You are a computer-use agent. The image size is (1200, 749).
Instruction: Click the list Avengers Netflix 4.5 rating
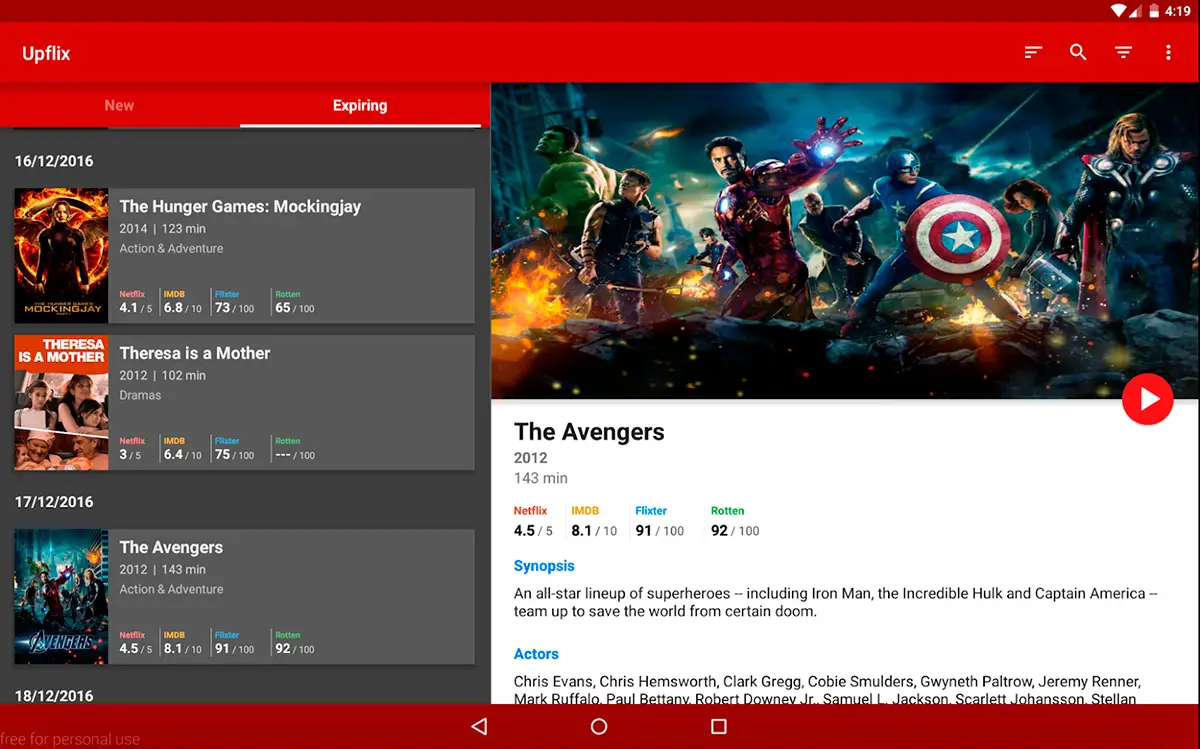tap(136, 643)
